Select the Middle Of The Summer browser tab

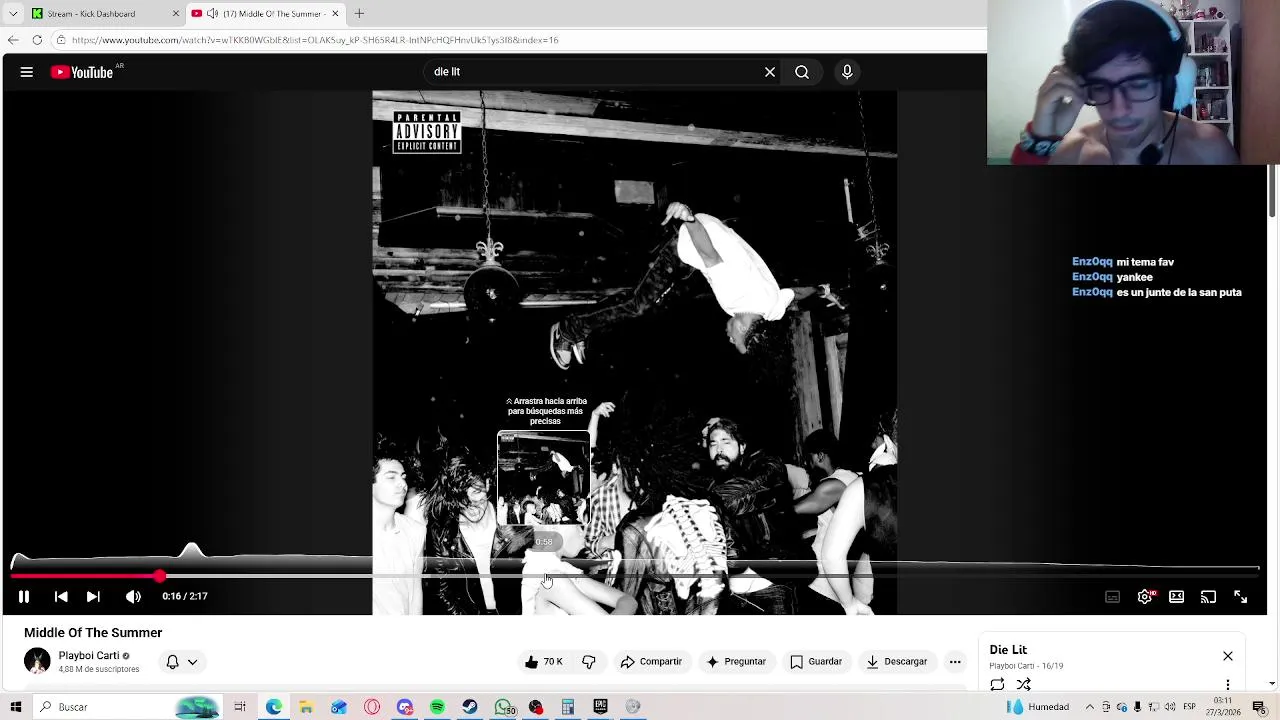(264, 13)
